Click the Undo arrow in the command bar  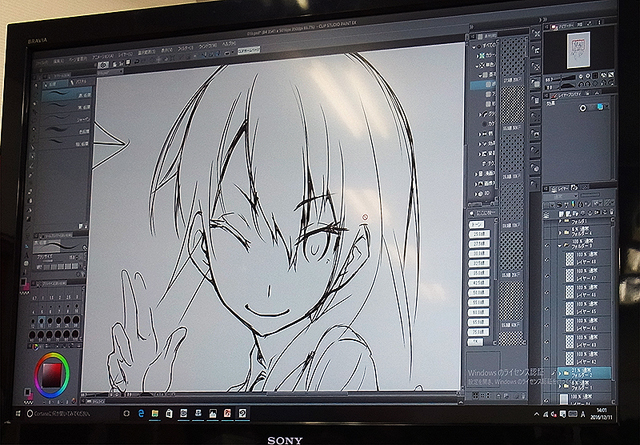(138, 61)
